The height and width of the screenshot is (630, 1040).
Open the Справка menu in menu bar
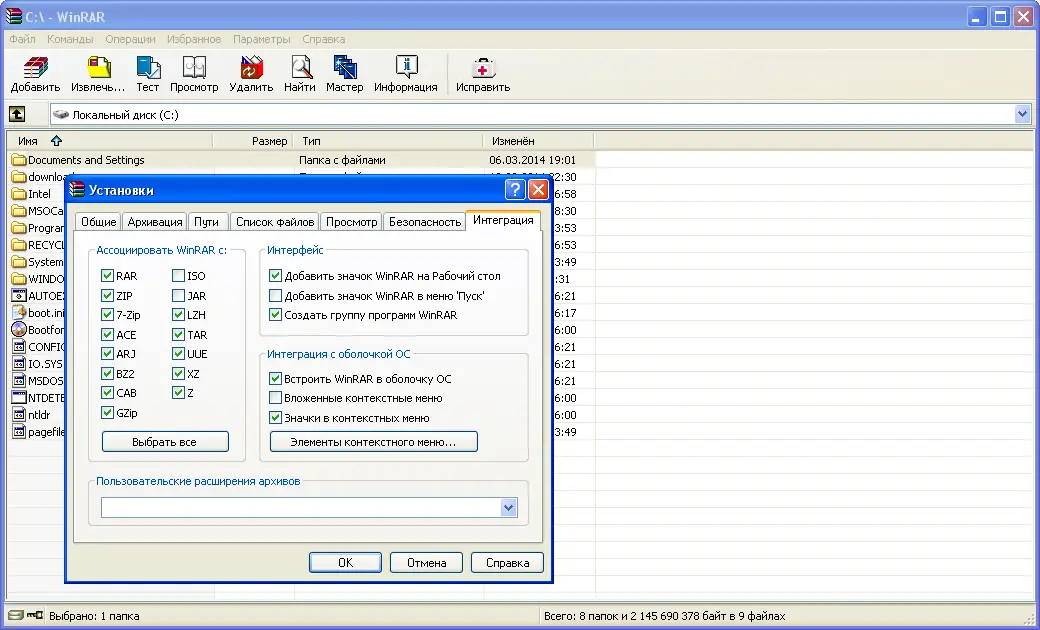coord(324,39)
